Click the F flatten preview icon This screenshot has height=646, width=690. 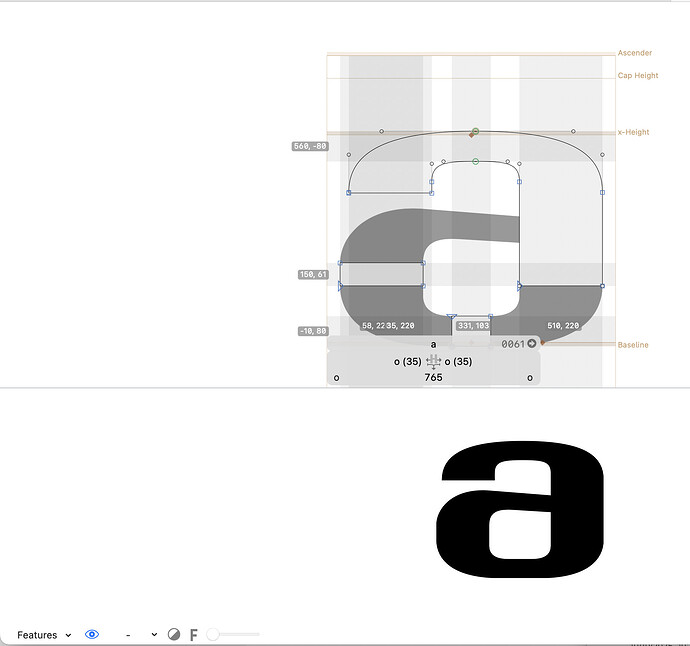(x=193, y=635)
